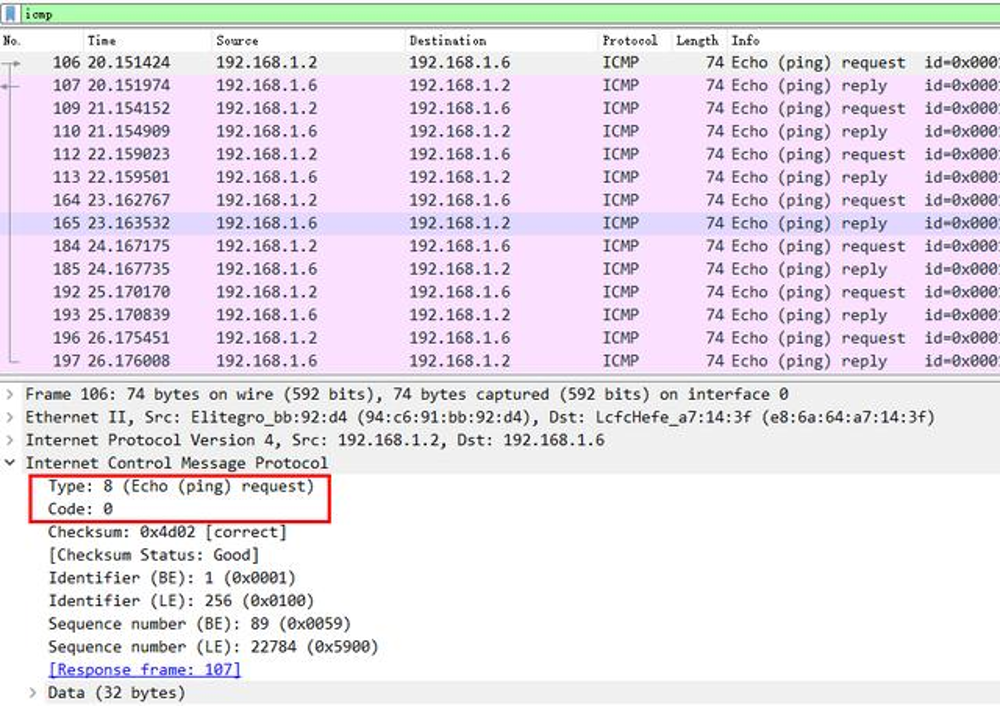Open the Response frame: 107 link
1000x706 pixels.
145,670
